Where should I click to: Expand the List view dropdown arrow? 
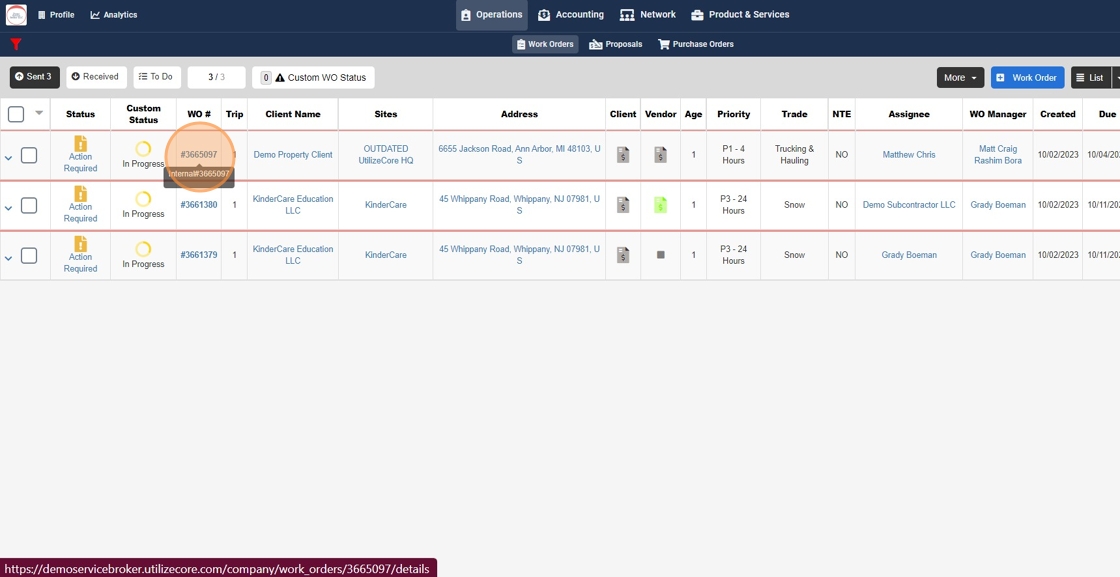tap(1116, 77)
